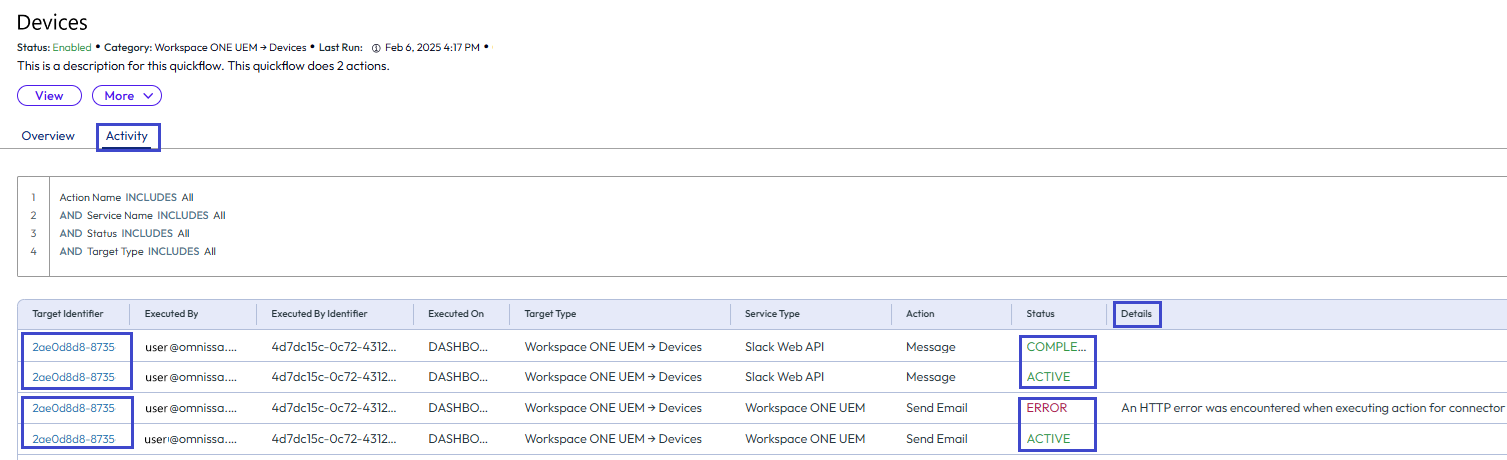Sort by the Target Identifier column header
Screen dimensions: 1507x460
coord(67,314)
